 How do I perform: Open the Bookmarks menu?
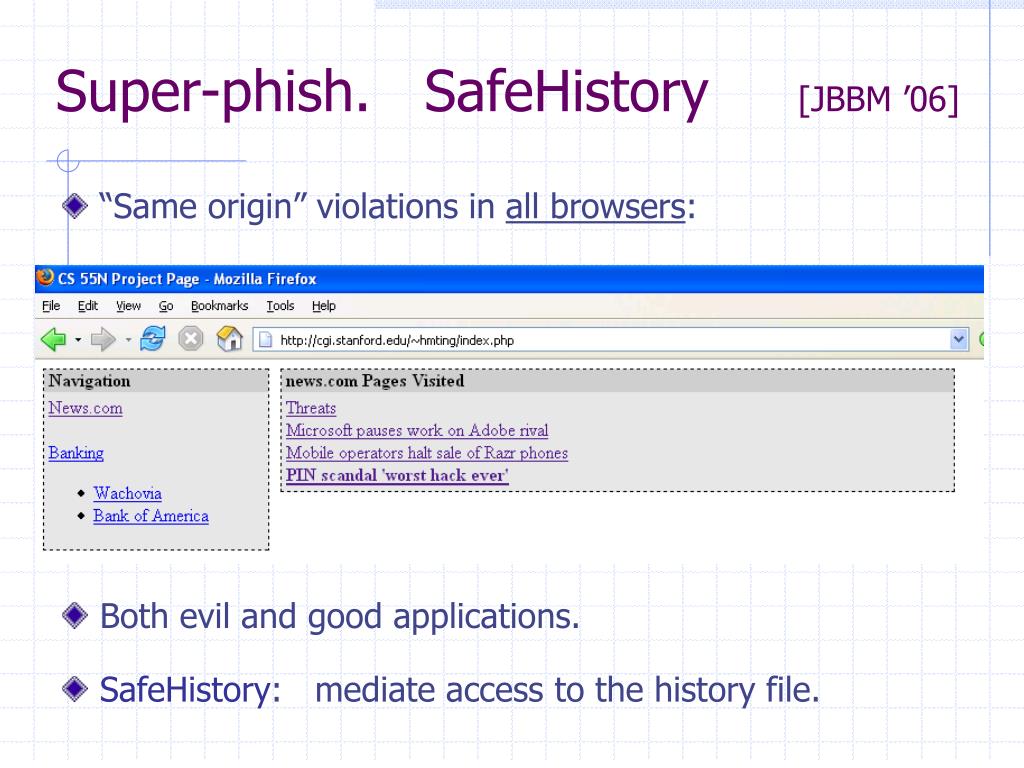(x=219, y=306)
